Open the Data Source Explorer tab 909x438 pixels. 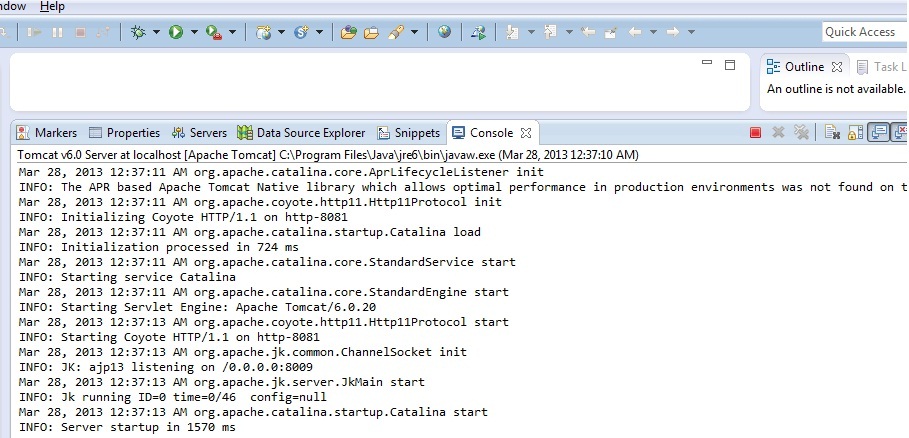[x=301, y=133]
